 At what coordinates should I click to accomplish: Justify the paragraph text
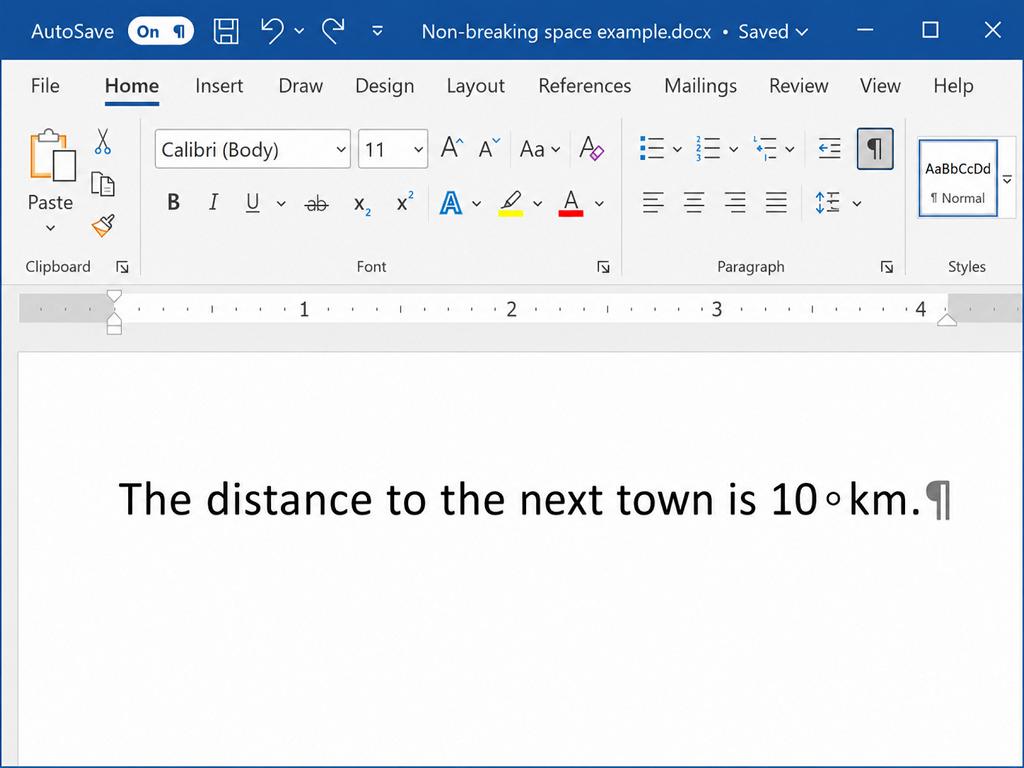click(x=776, y=203)
